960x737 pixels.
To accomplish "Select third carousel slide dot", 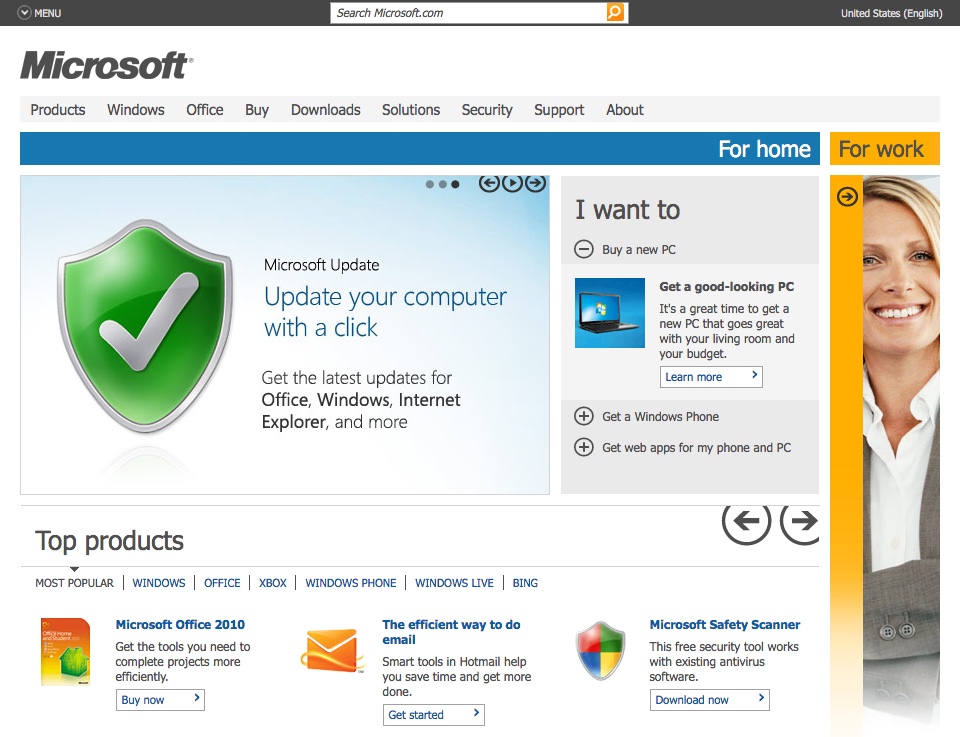I will coord(455,184).
